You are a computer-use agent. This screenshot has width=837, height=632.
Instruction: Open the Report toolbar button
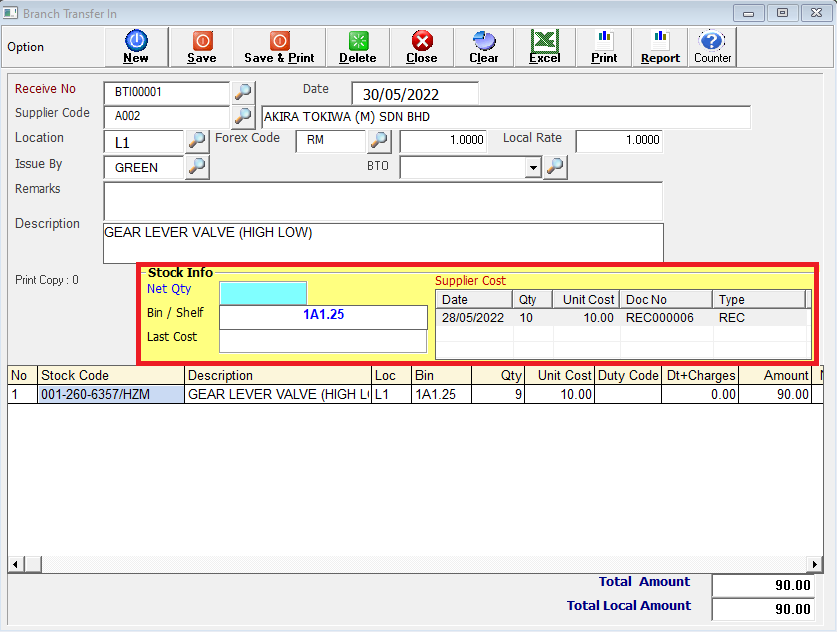tap(660, 47)
